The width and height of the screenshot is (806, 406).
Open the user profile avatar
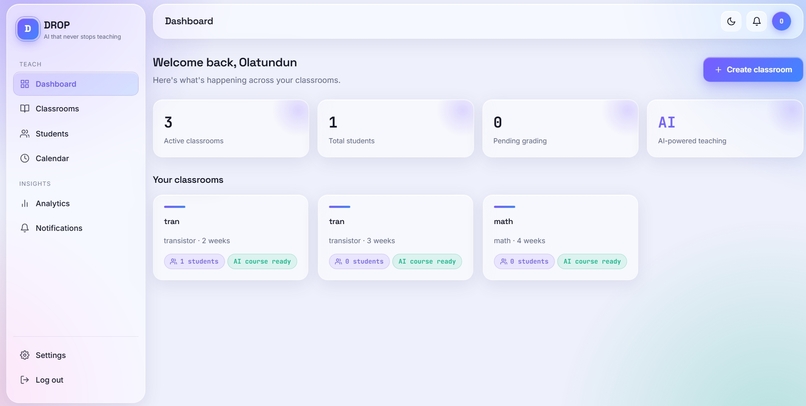point(781,21)
